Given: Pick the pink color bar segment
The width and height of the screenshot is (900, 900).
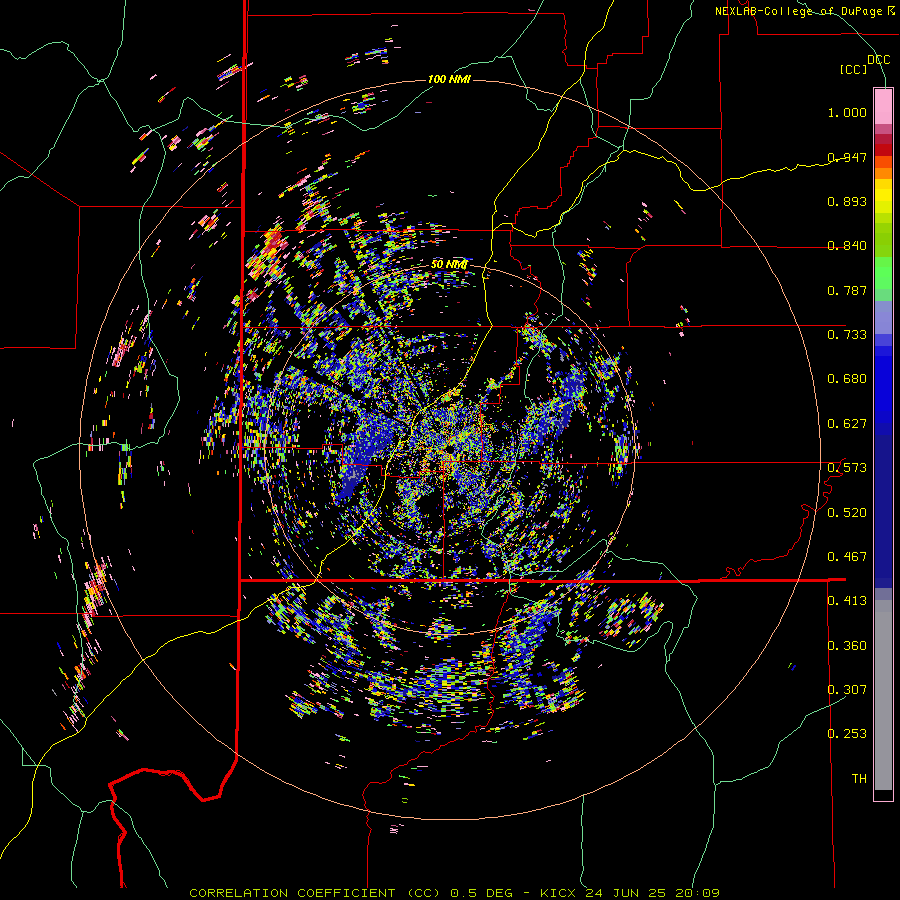Looking at the screenshot, I should 883,107.
